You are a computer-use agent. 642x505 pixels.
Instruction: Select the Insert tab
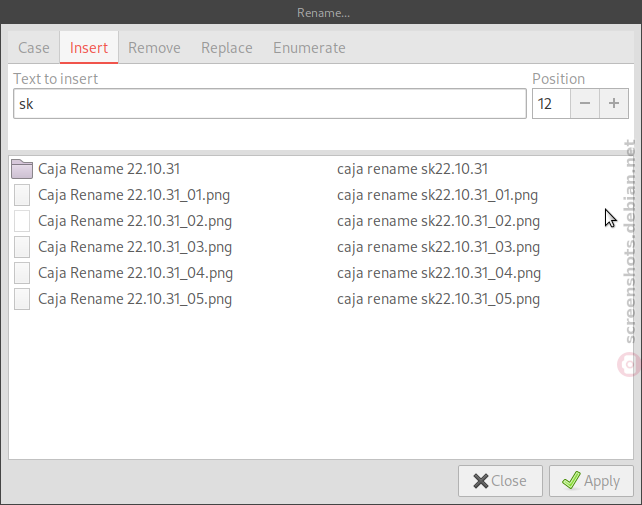coord(89,48)
